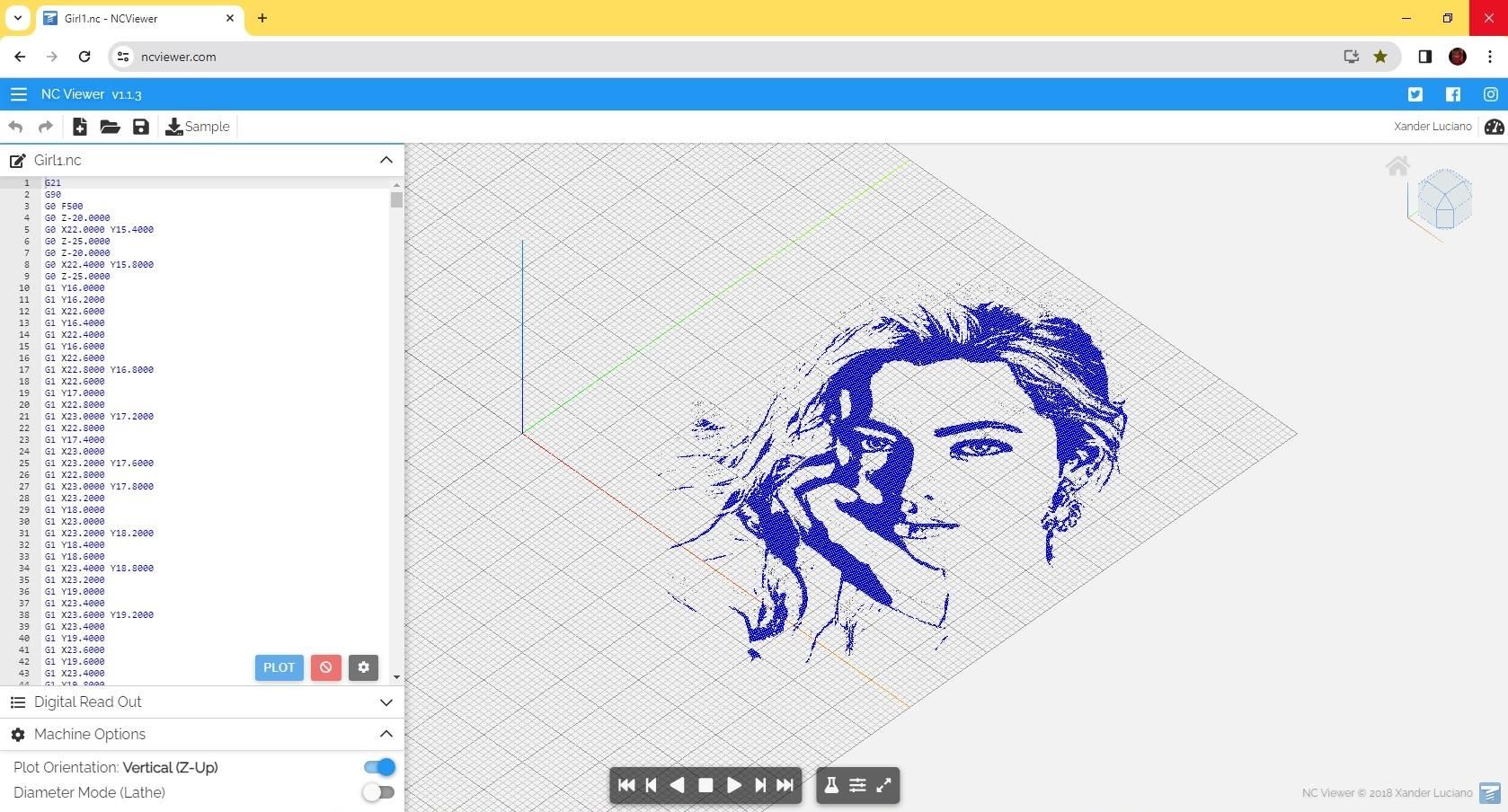1508x812 pixels.
Task: Open the Twitter link icon
Action: (1415, 94)
